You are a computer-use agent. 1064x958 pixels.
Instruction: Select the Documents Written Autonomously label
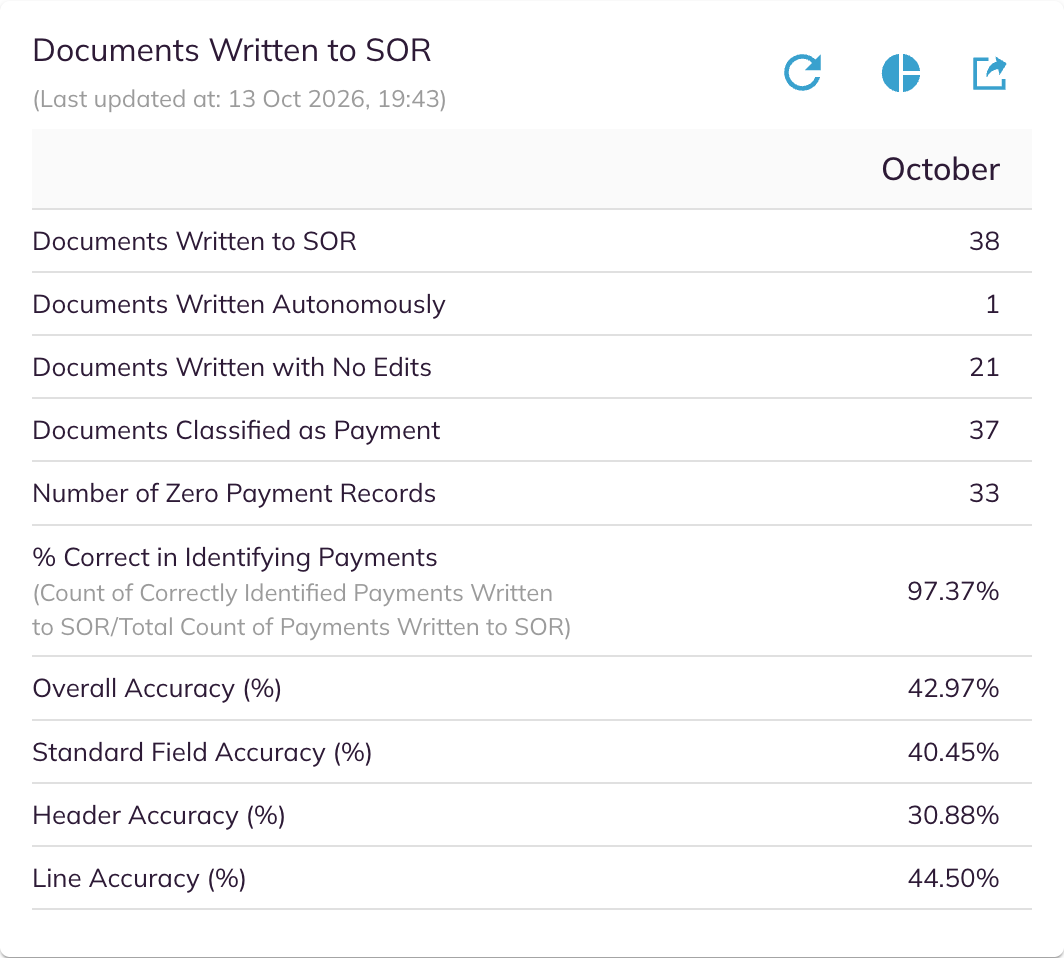(239, 305)
